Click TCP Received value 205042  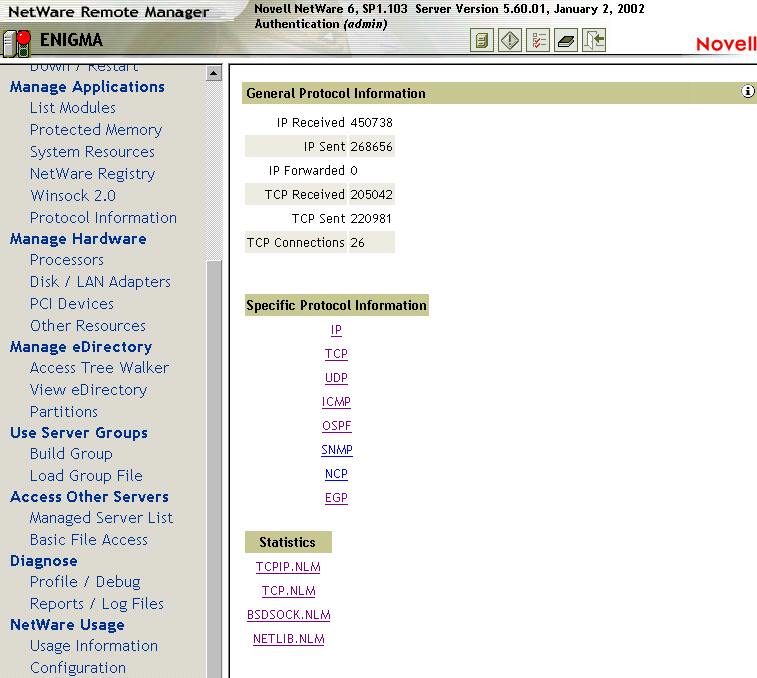pyautogui.click(x=371, y=195)
